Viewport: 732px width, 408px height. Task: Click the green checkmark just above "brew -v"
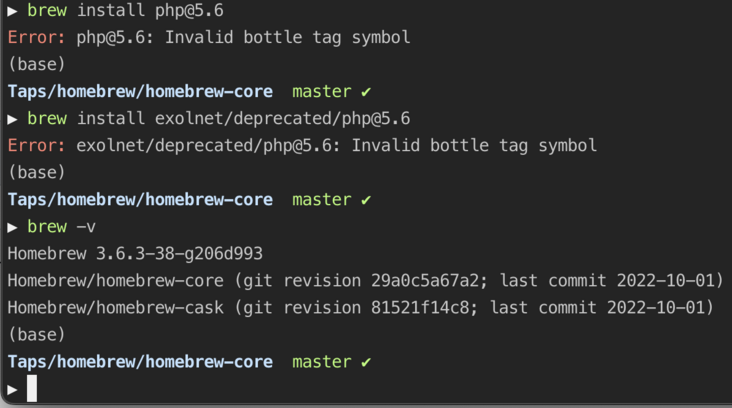click(x=365, y=200)
